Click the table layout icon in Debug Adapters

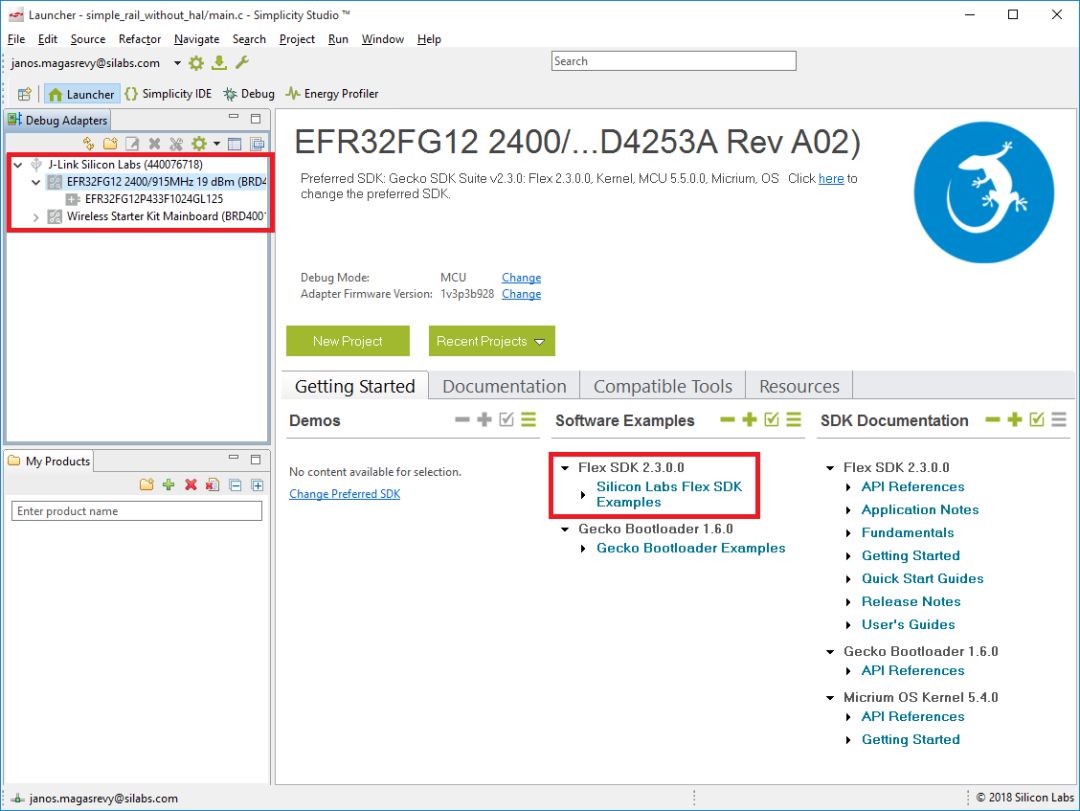[235, 143]
